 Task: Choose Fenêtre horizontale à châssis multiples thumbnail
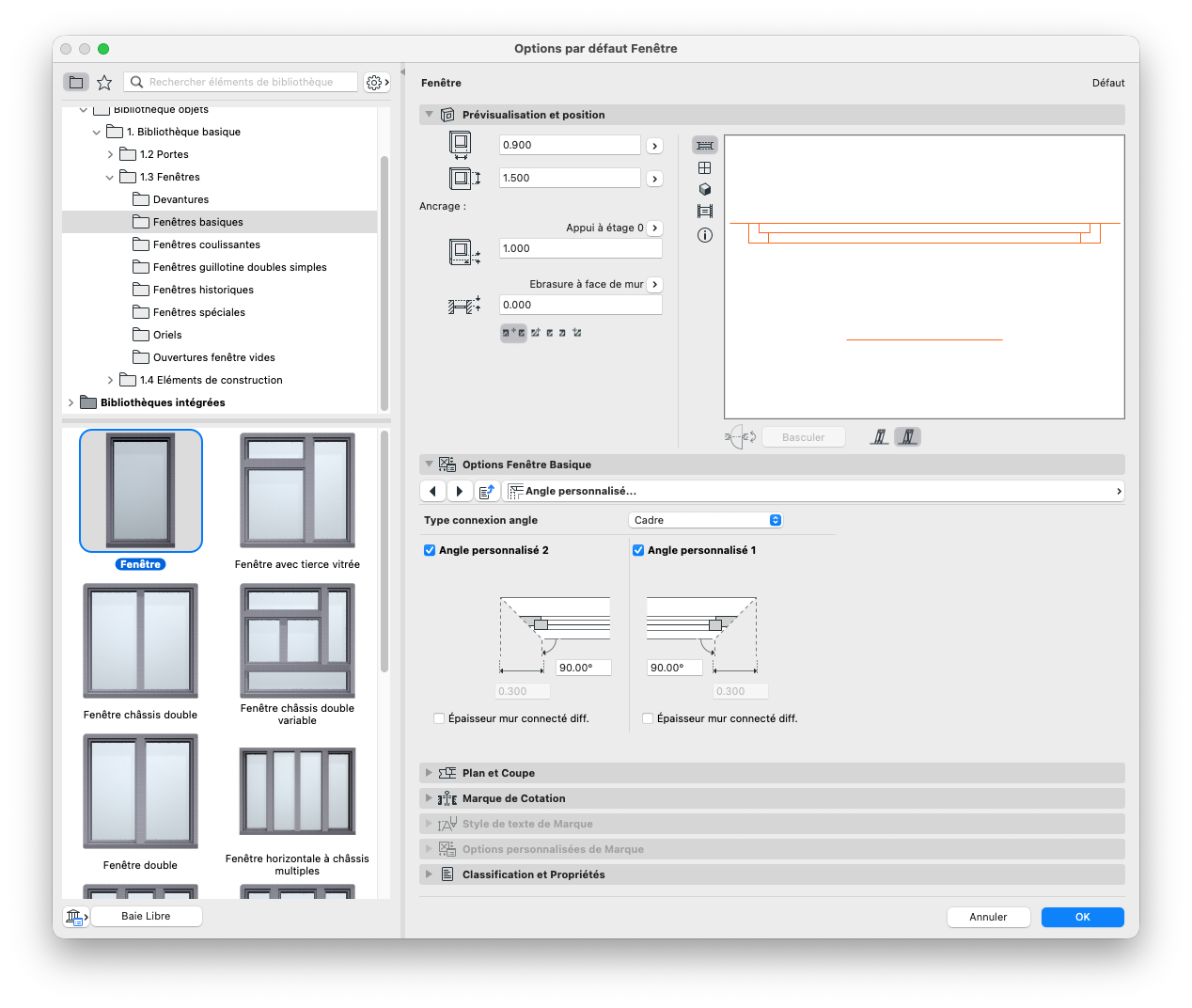coord(297,792)
